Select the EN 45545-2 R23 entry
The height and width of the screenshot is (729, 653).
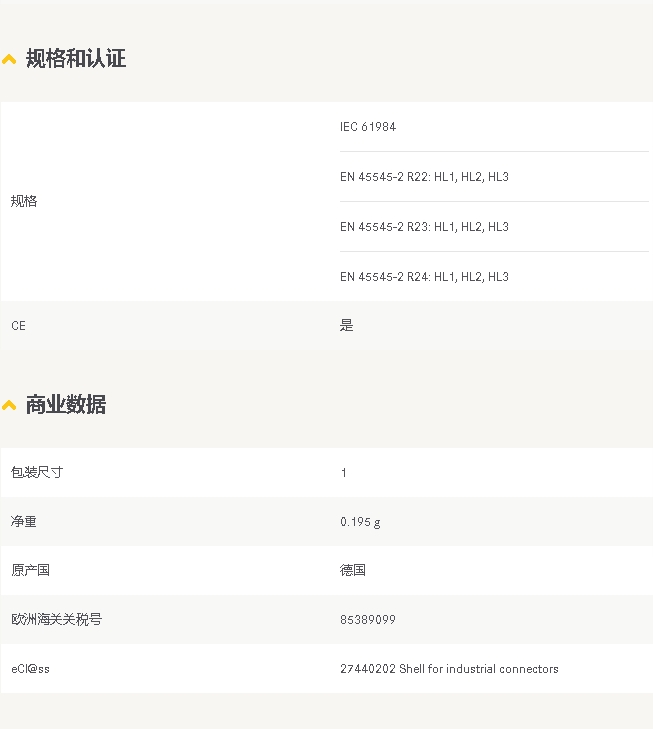424,227
